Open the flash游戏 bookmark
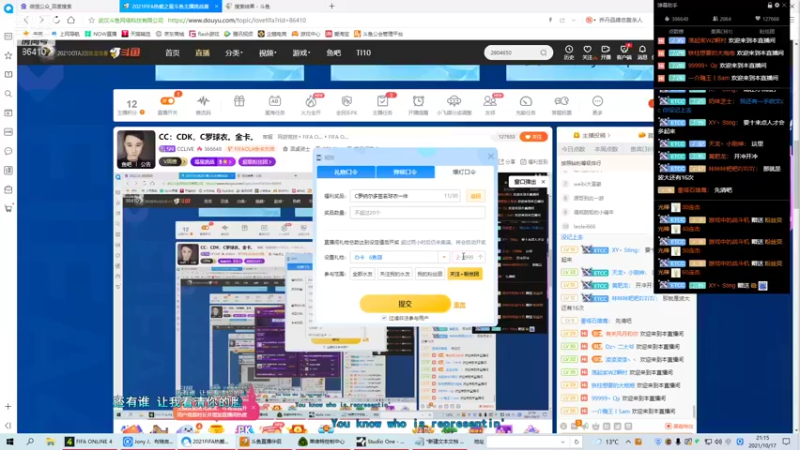 pos(204,34)
